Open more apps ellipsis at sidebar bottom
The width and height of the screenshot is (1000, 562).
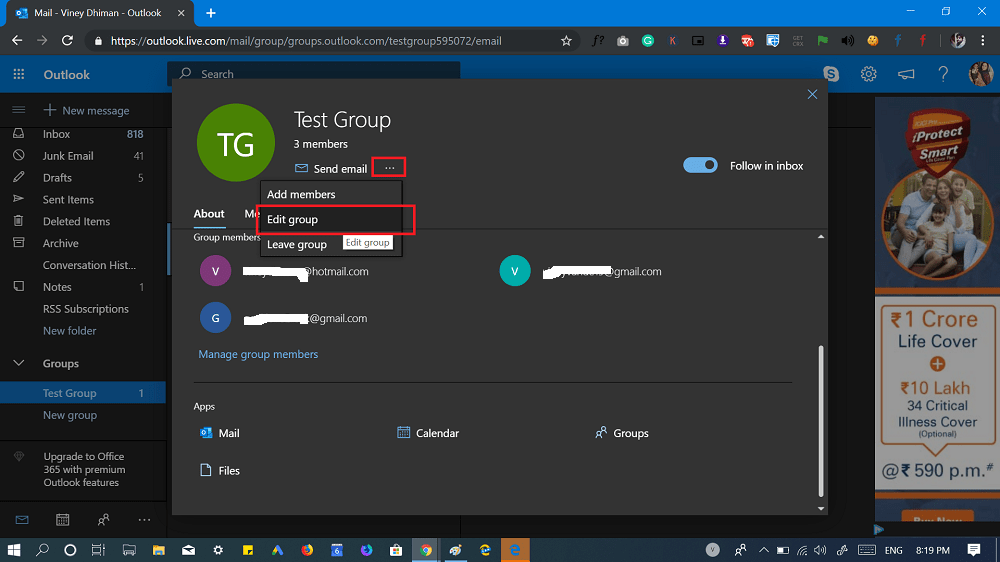click(x=144, y=520)
